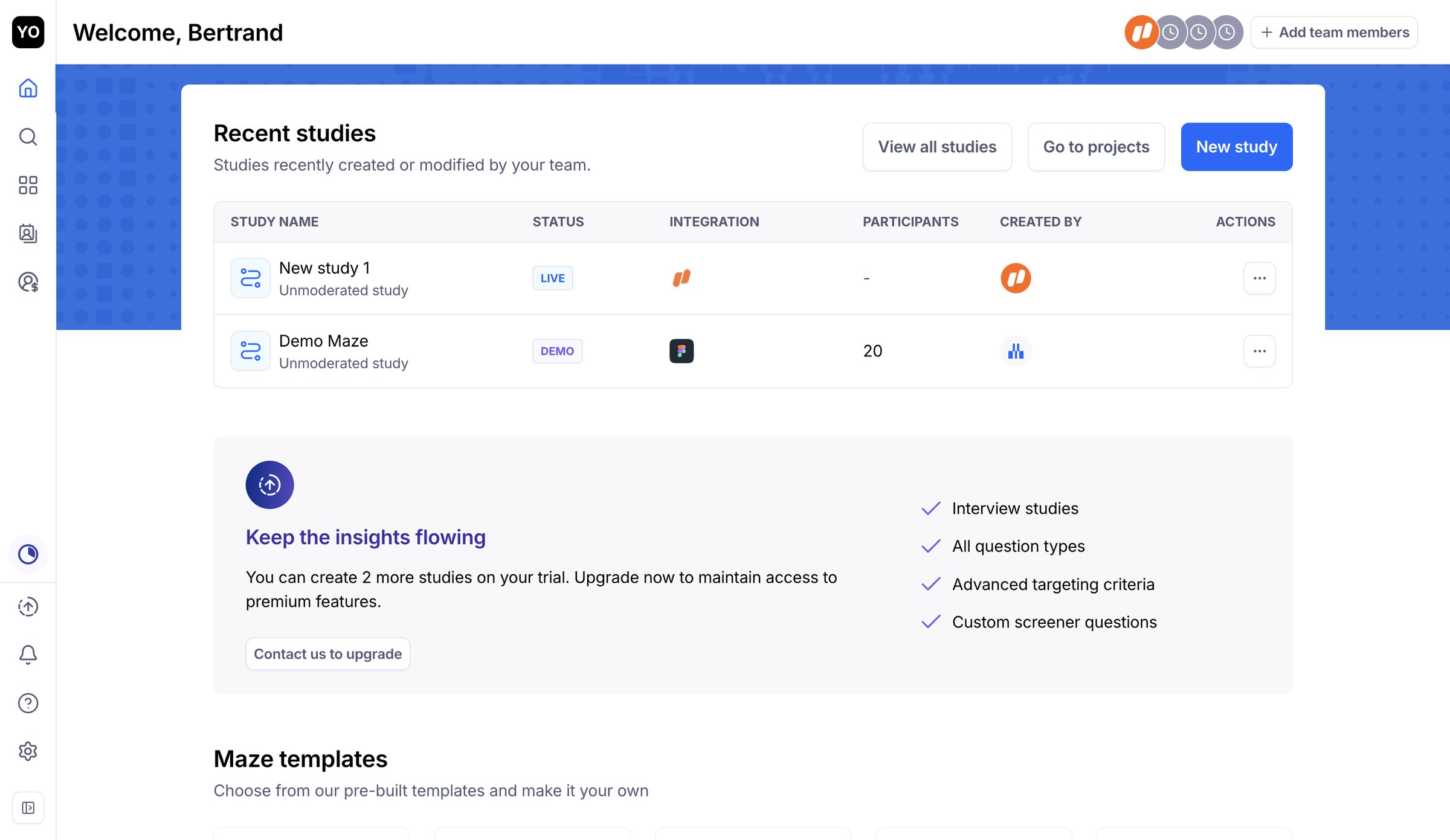Open the notifications bell icon
The height and width of the screenshot is (840, 1450).
click(x=28, y=655)
